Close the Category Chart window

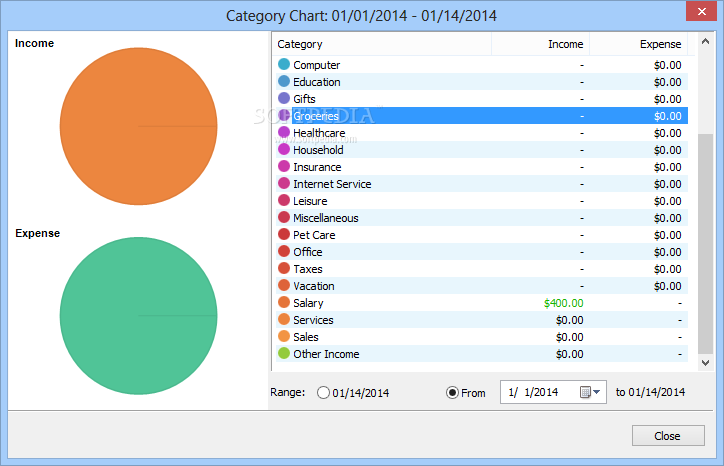click(x=701, y=11)
